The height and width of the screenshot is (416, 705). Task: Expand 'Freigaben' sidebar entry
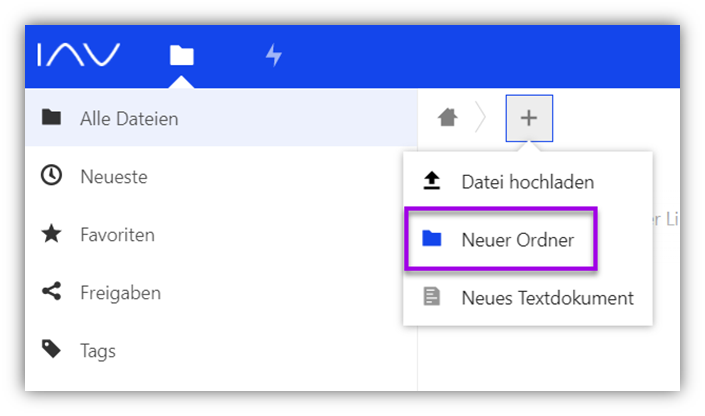click(120, 293)
